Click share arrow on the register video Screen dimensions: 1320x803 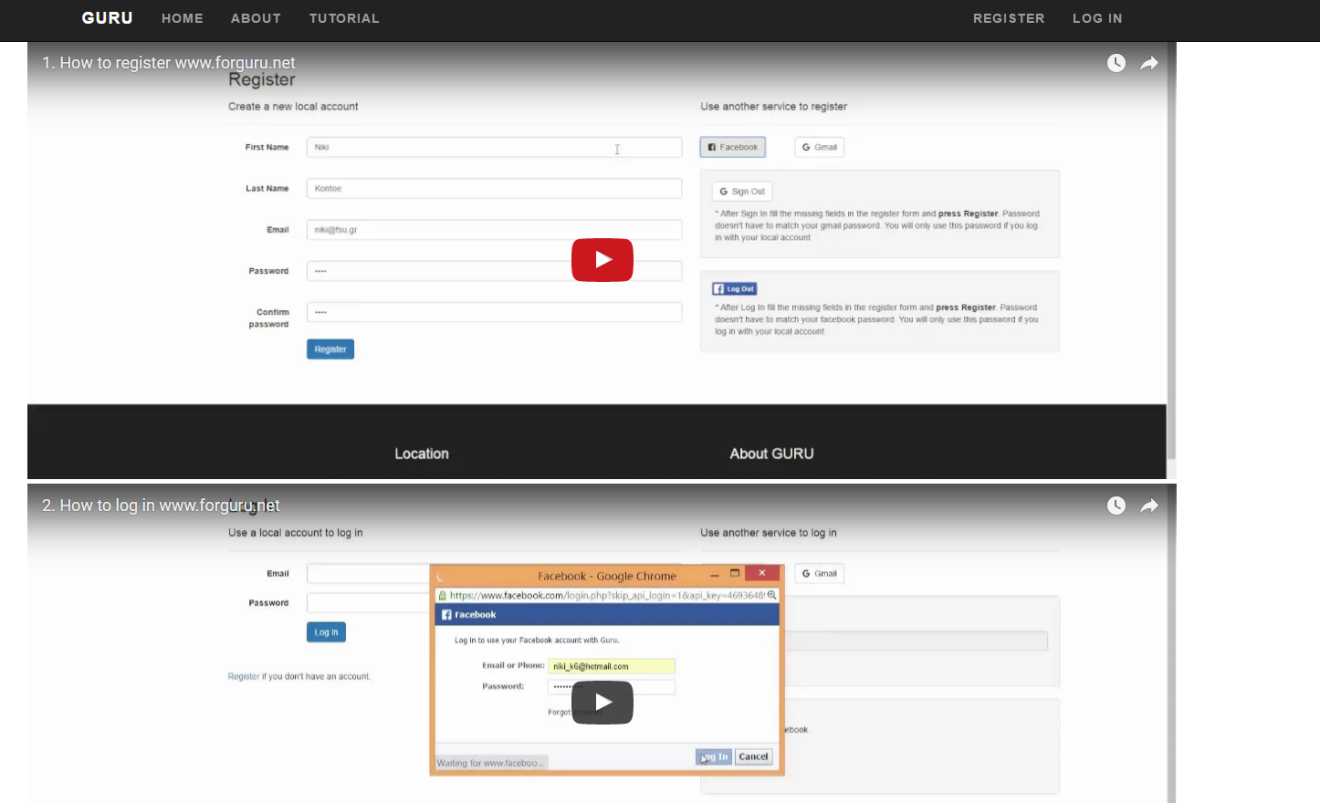click(1149, 63)
